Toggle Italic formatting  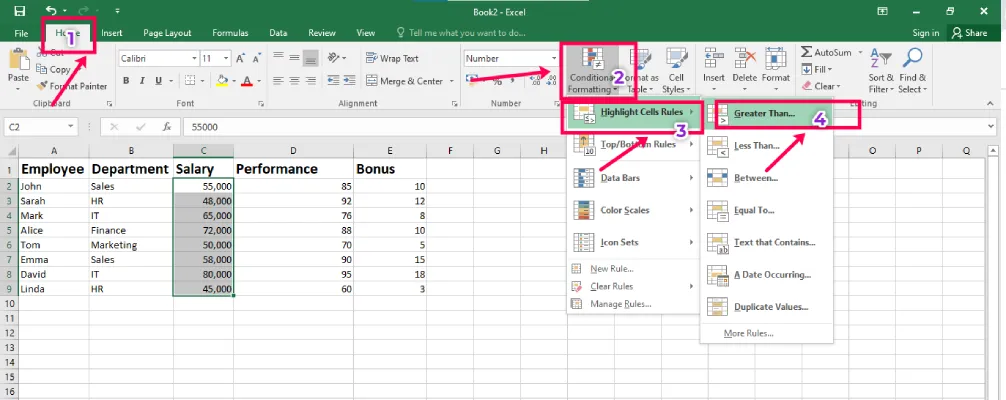pyautogui.click(x=142, y=81)
